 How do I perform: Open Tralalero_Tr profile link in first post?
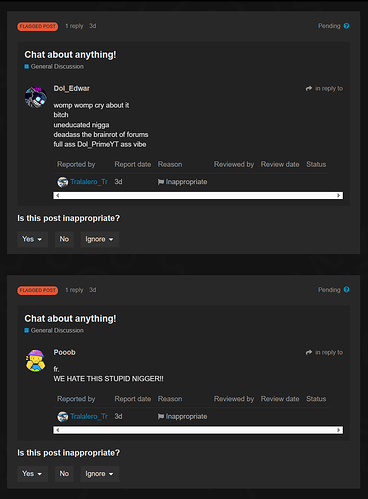[x=89, y=182]
